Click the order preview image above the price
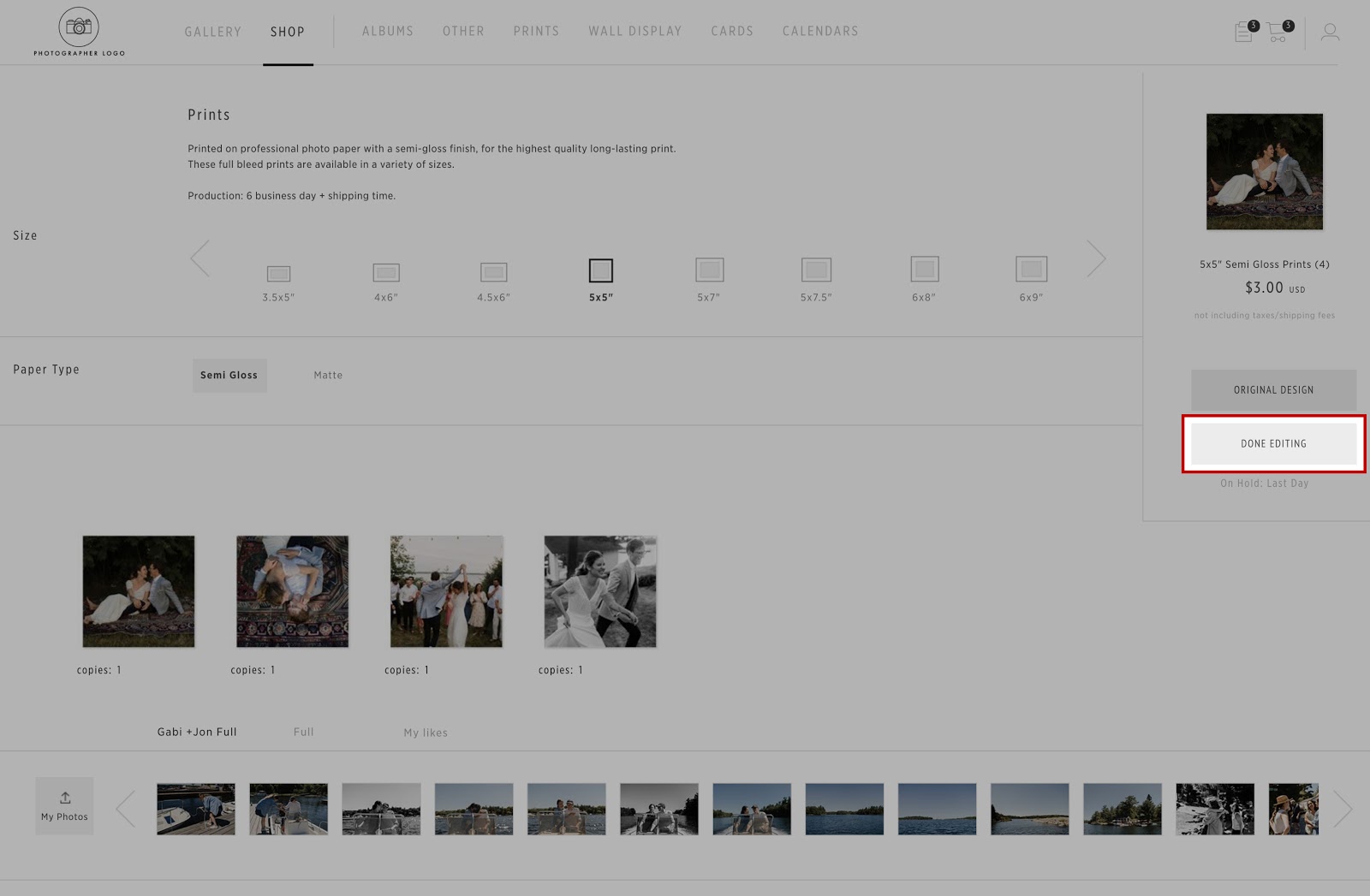This screenshot has width=1370, height=896. [1265, 171]
